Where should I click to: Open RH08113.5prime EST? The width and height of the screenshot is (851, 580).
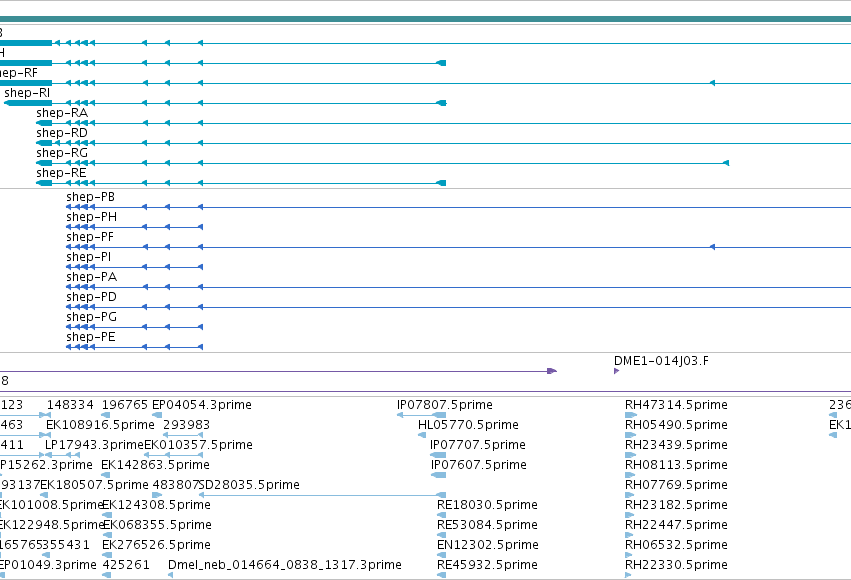pyautogui.click(x=676, y=465)
